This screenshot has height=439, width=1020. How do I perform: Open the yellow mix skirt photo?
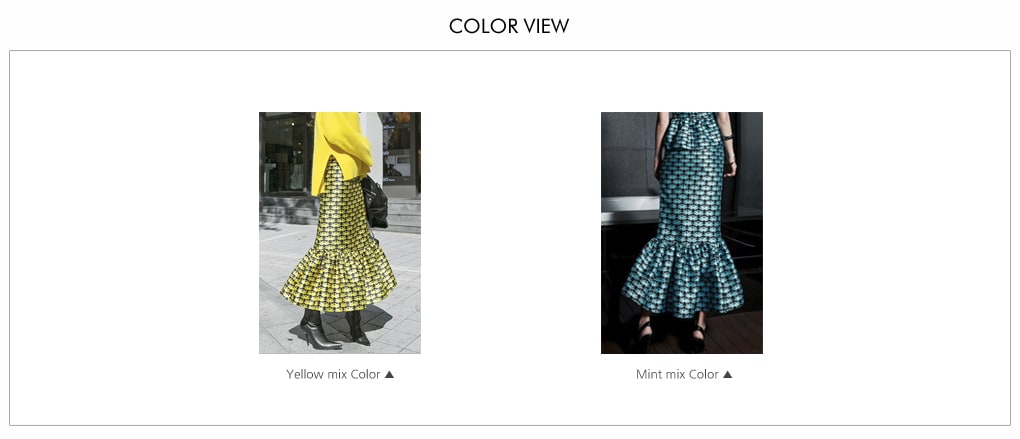(x=340, y=233)
